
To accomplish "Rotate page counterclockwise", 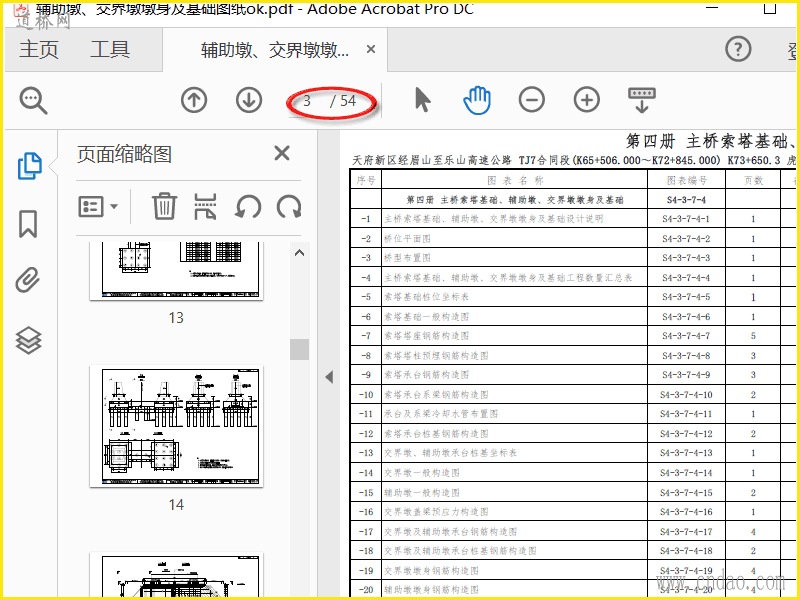I will pyautogui.click(x=248, y=207).
